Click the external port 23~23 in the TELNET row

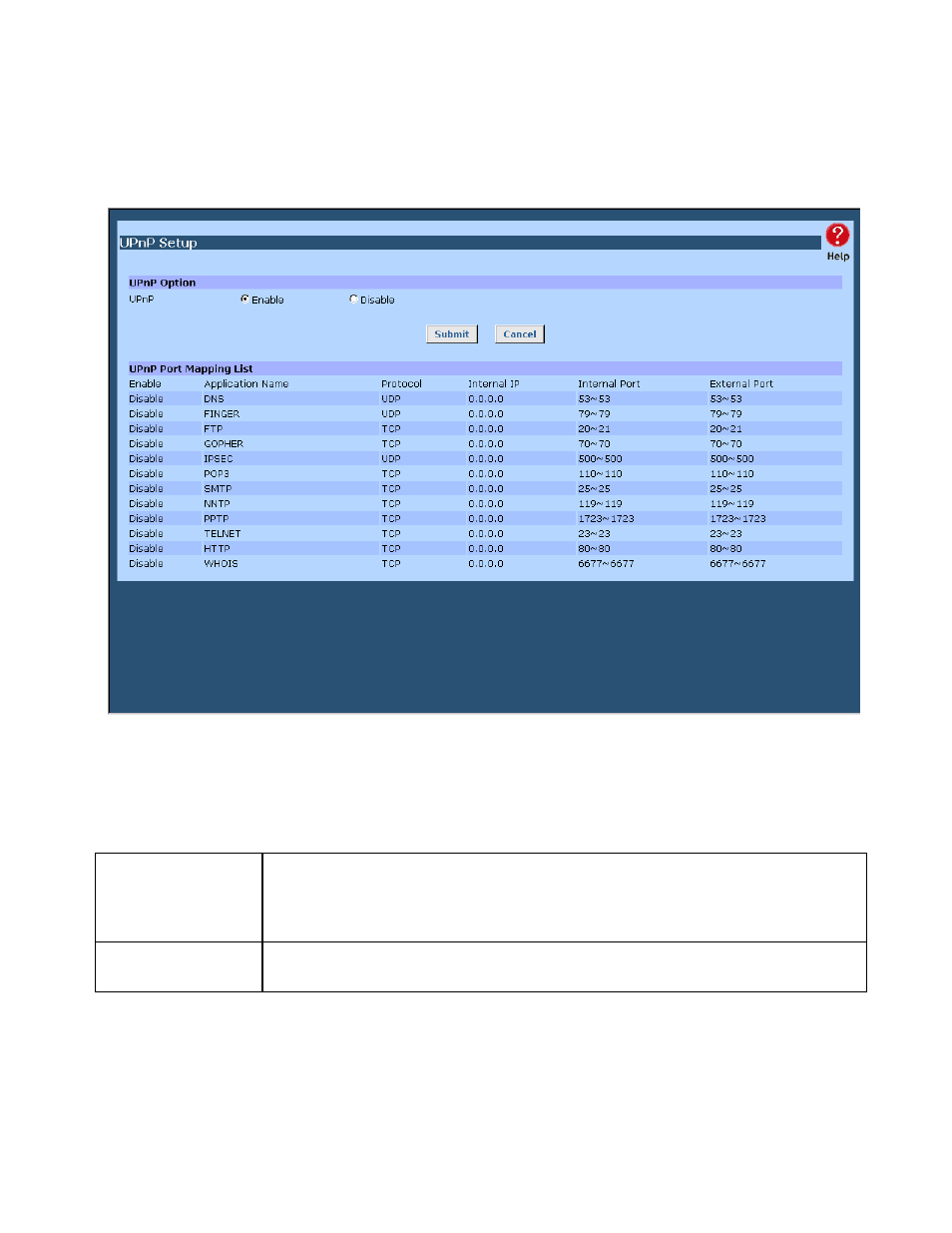click(725, 534)
